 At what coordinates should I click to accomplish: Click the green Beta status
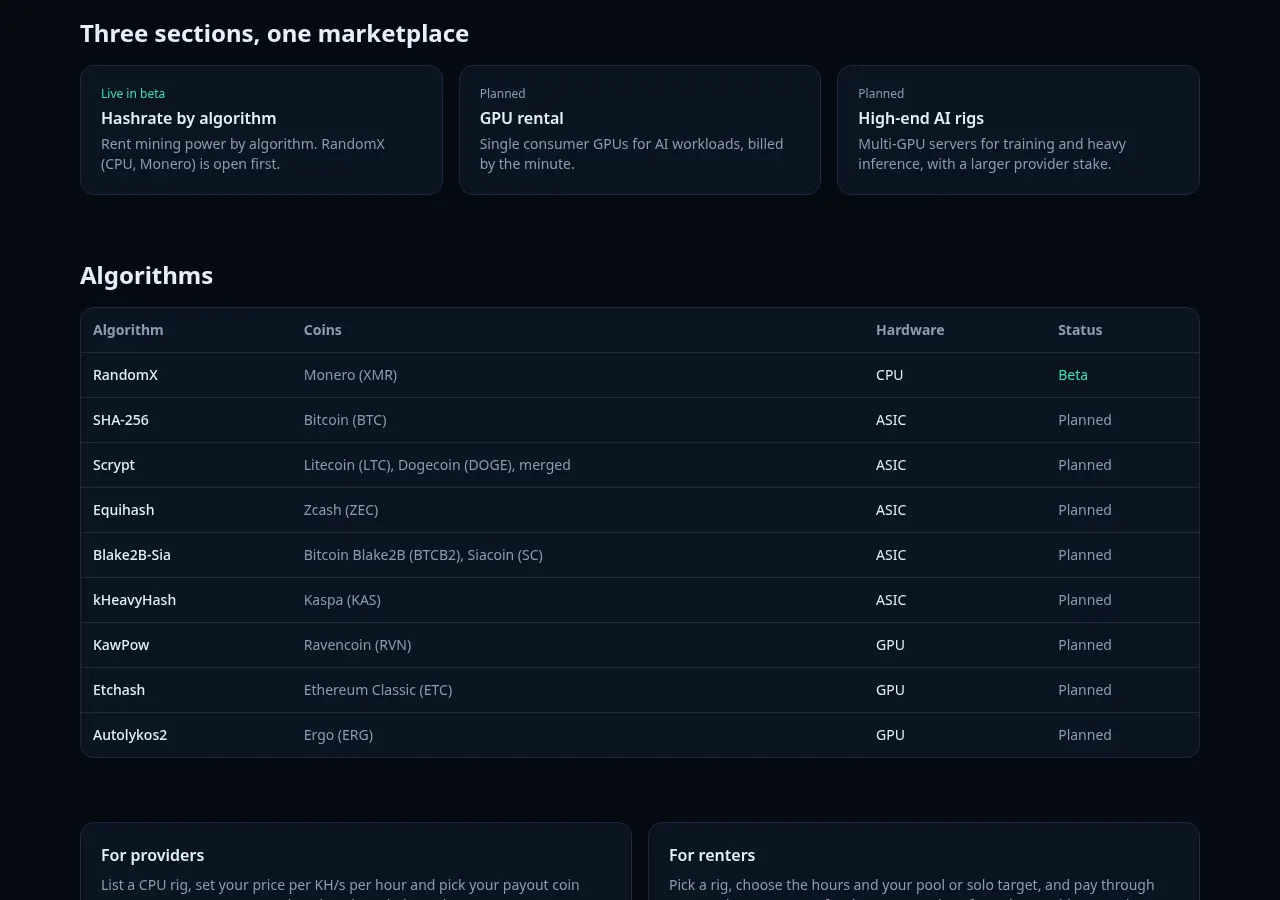pyautogui.click(x=1073, y=375)
